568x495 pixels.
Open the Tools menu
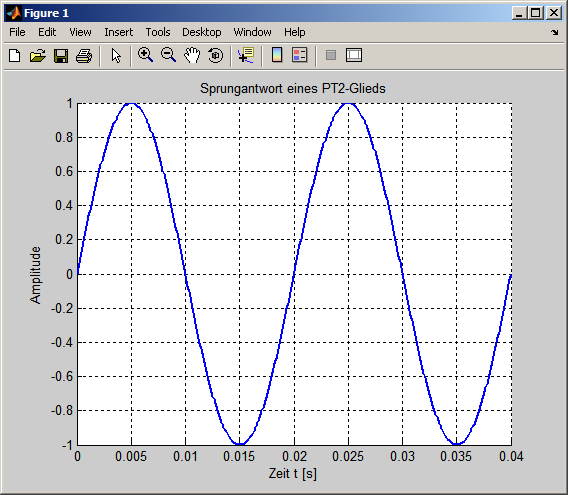point(158,32)
